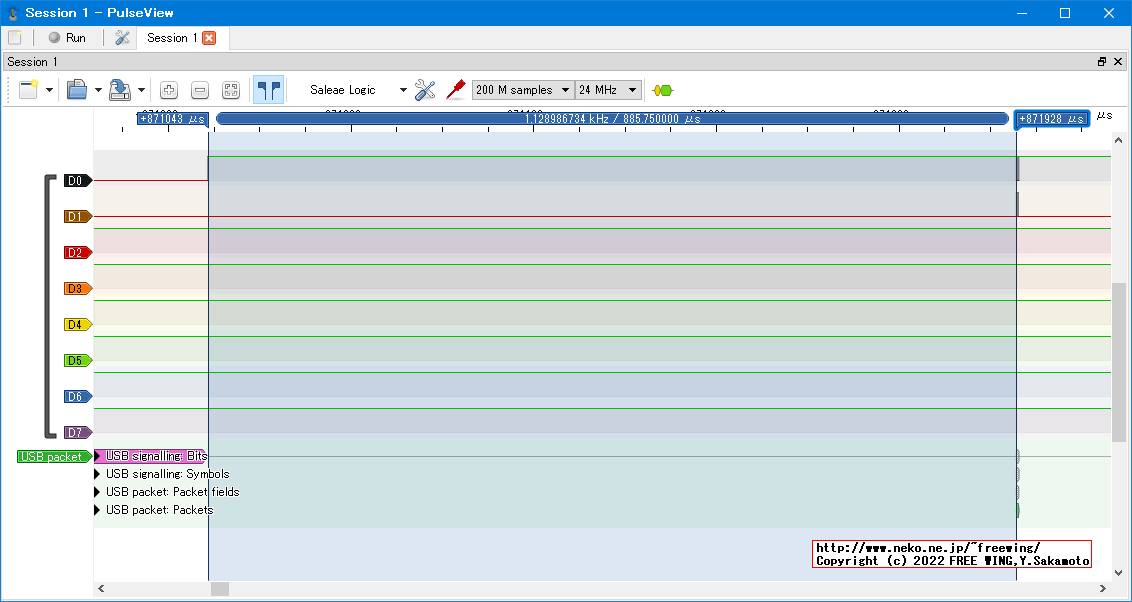Open the 200 M samples dropdown

pos(522,90)
